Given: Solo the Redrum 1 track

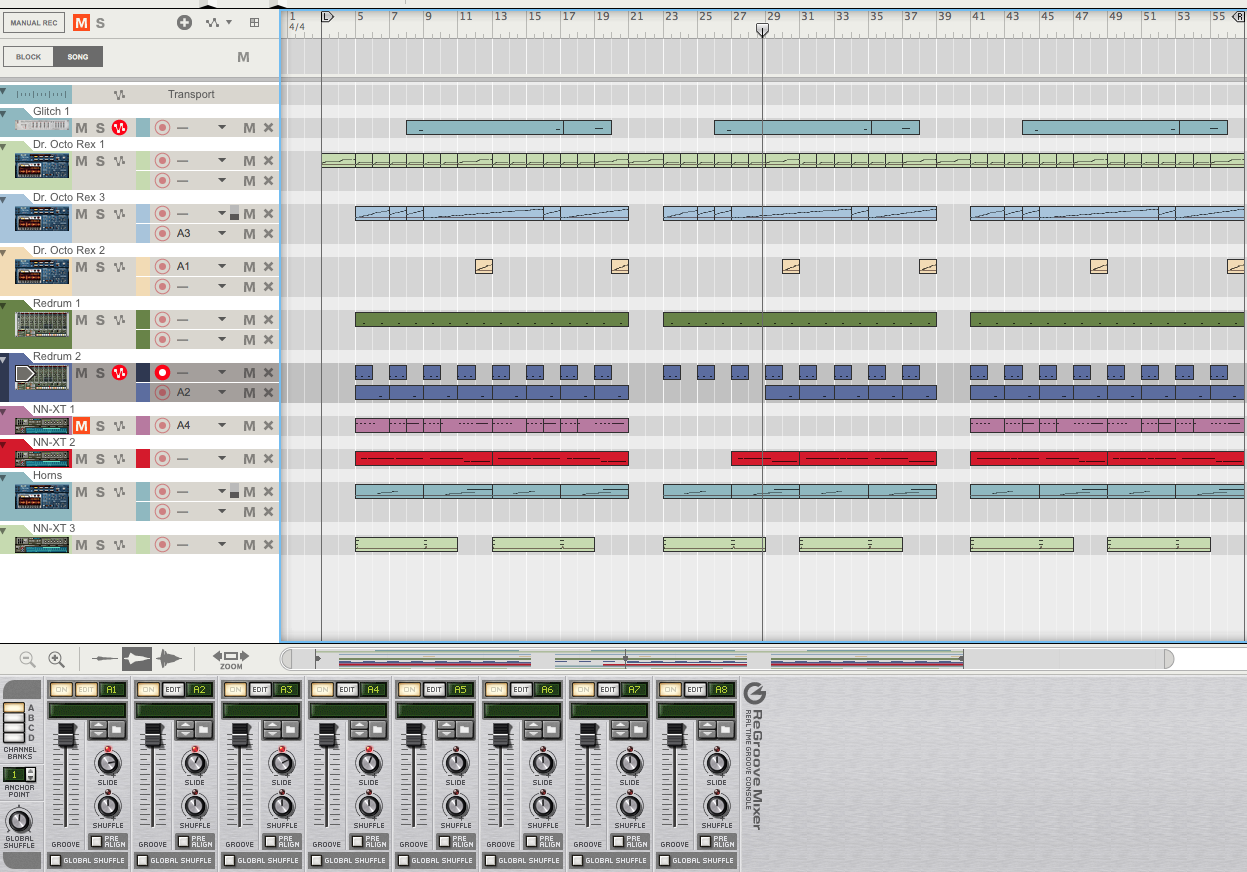Looking at the screenshot, I should click(x=100, y=319).
